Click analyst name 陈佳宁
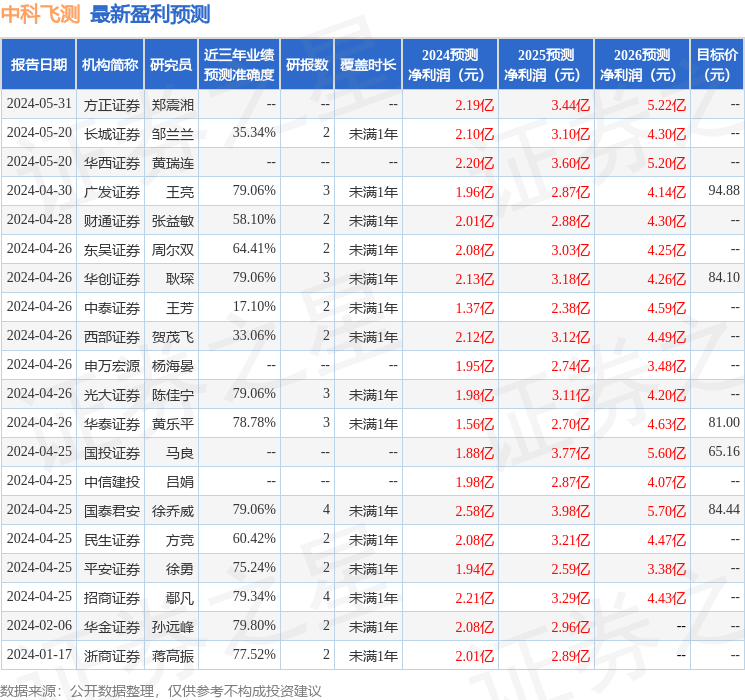Image resolution: width=745 pixels, height=700 pixels. tap(172, 395)
